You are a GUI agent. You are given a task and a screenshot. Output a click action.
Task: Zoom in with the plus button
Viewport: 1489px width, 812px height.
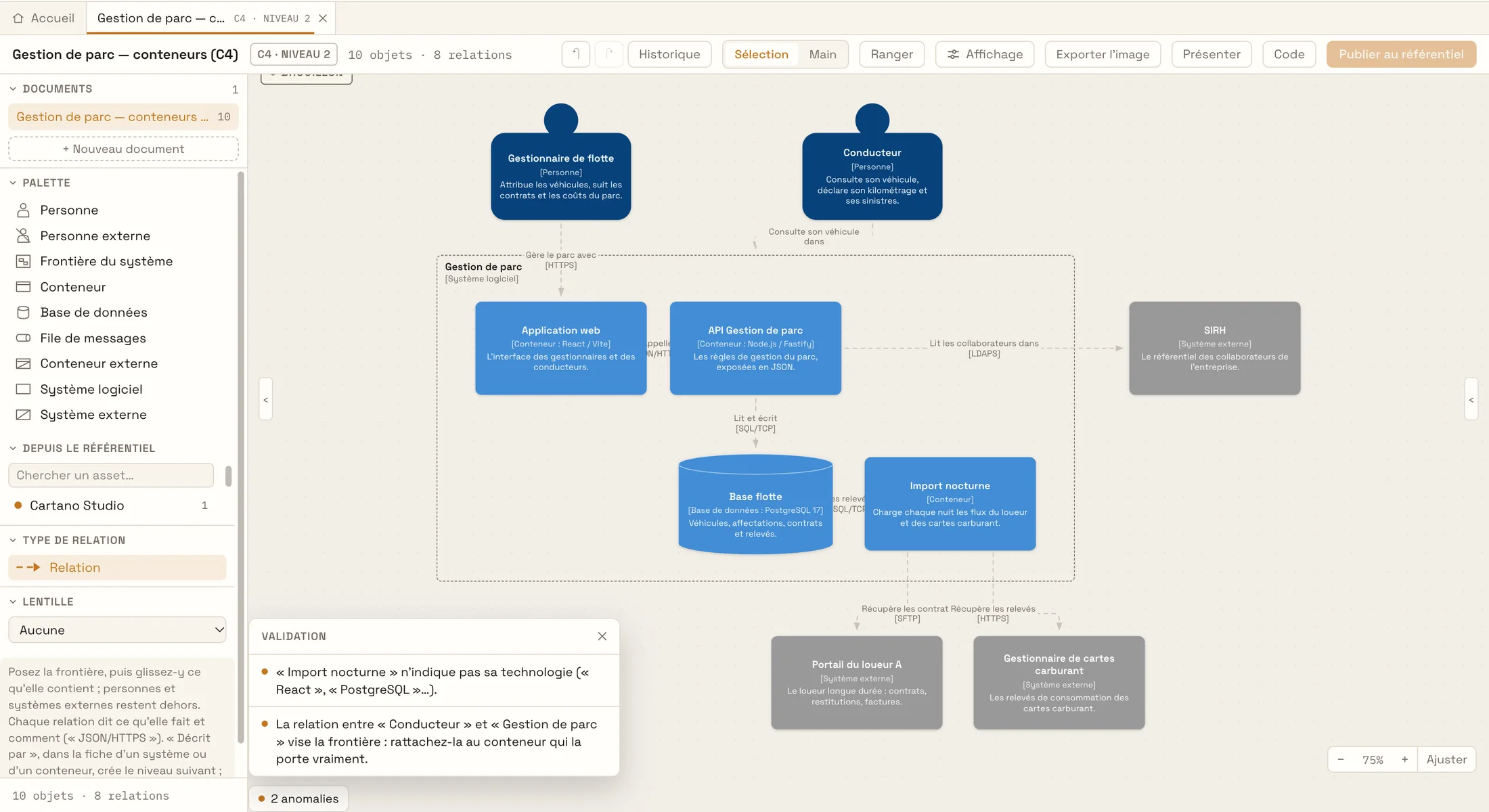pyautogui.click(x=1404, y=759)
